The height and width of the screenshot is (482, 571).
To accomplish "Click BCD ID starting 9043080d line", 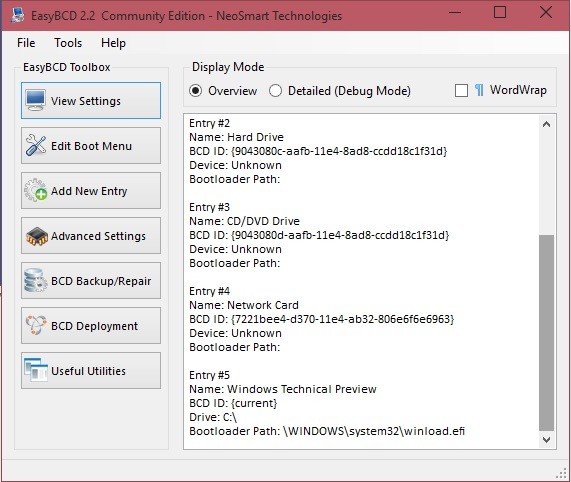I will (319, 235).
